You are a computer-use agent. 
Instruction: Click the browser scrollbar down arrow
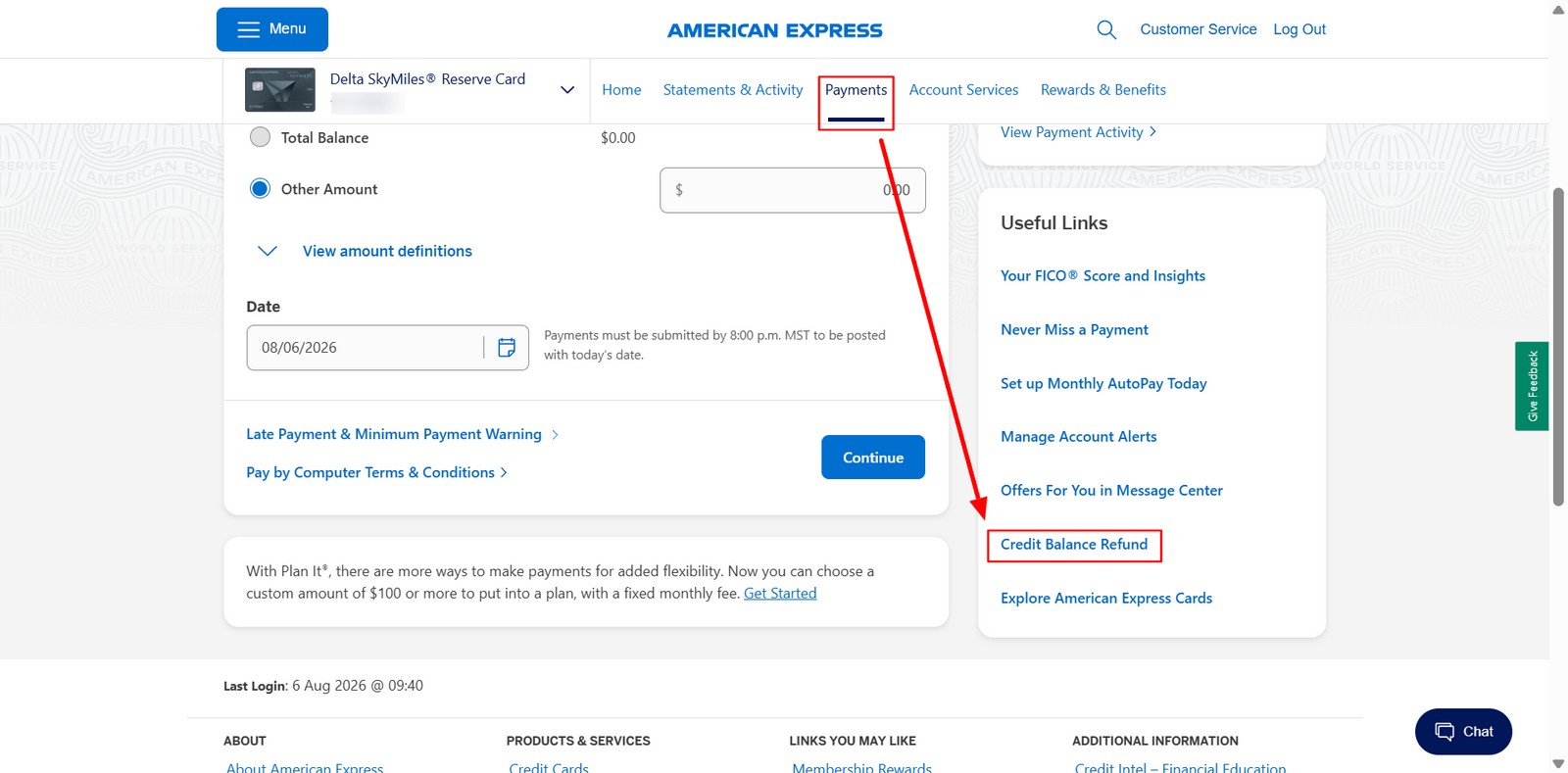[1558, 763]
